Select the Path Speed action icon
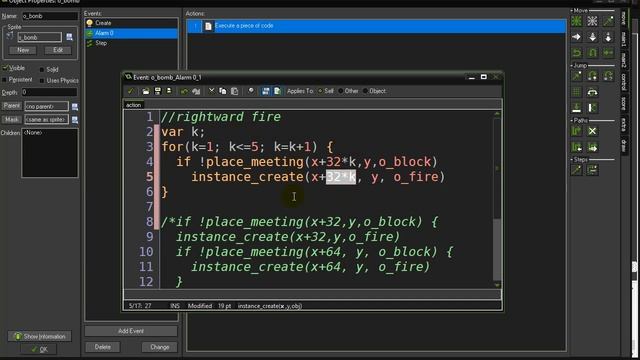This screenshot has width=640, height=360. click(592, 147)
